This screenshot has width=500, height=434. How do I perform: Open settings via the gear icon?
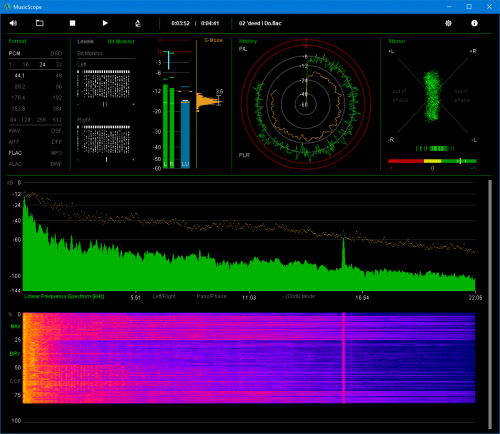point(448,23)
